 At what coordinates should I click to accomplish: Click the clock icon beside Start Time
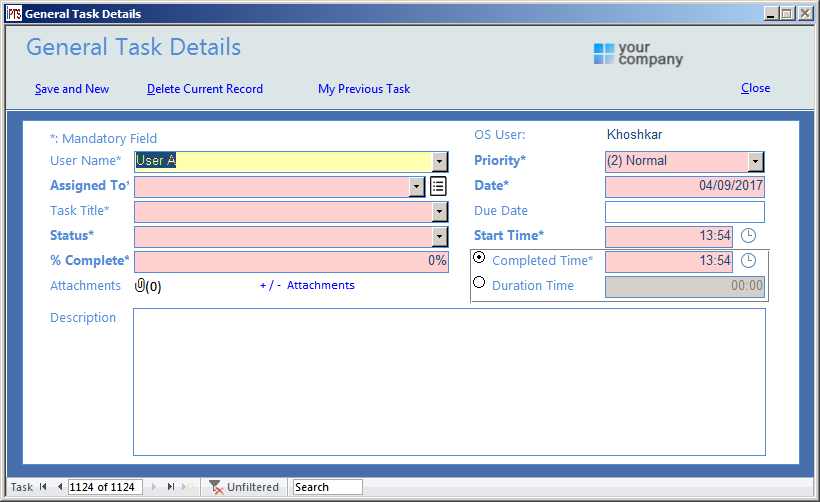tap(748, 236)
